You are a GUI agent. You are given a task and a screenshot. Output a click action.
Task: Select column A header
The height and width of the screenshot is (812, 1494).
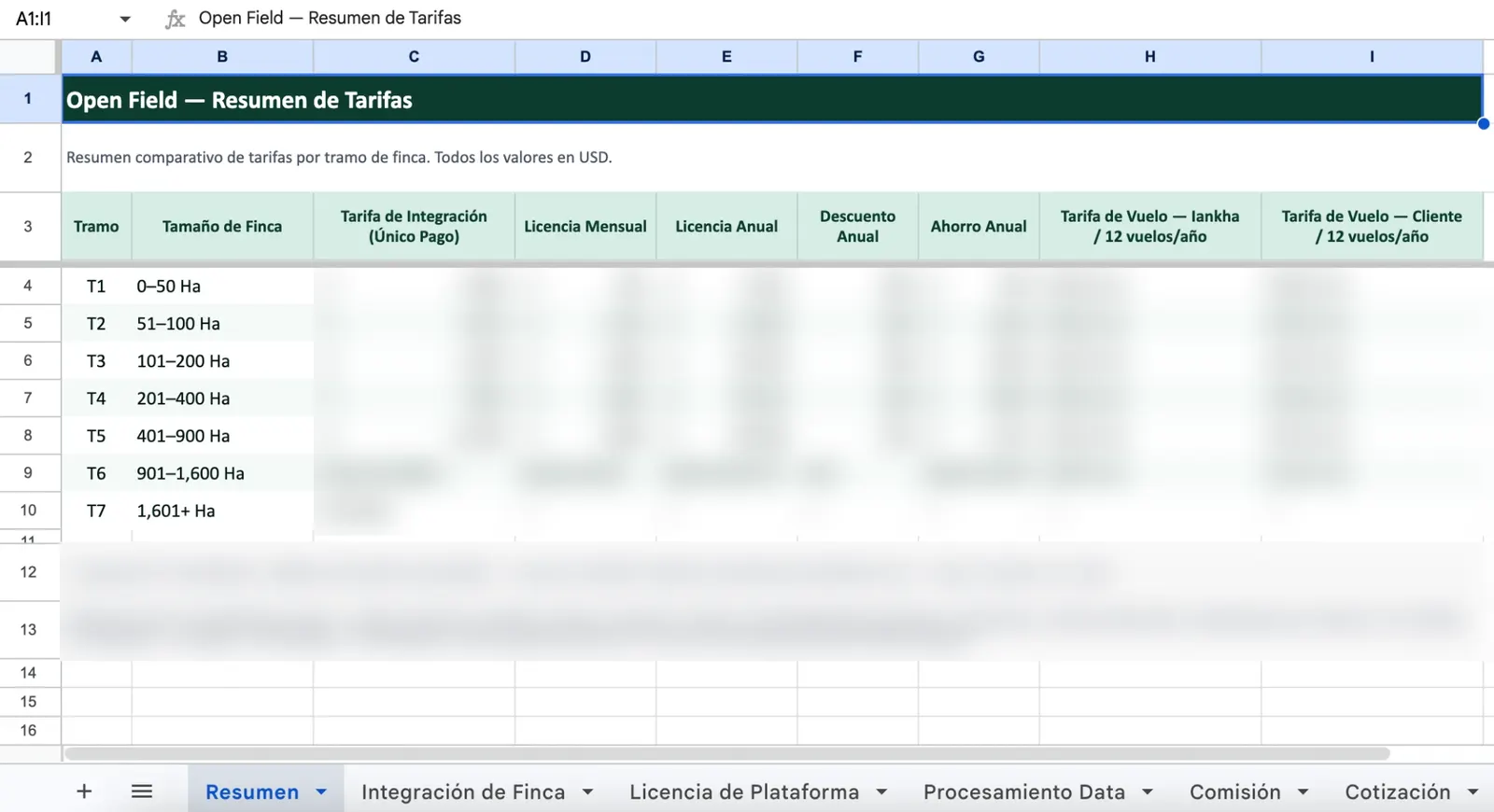[96, 56]
